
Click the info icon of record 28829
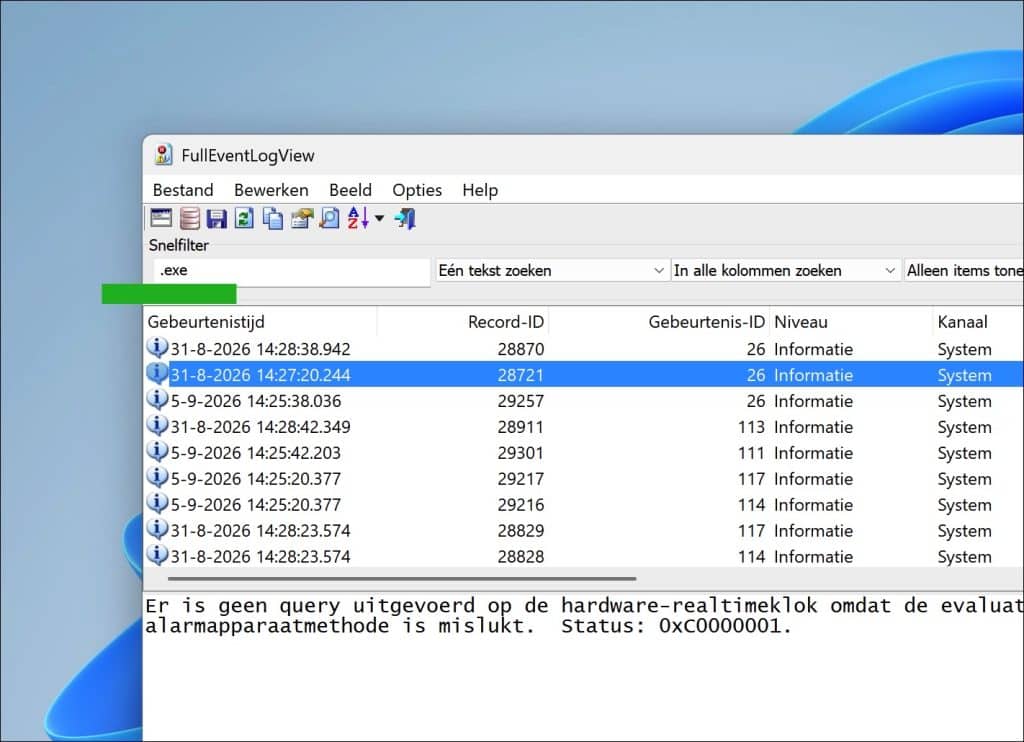coord(157,530)
